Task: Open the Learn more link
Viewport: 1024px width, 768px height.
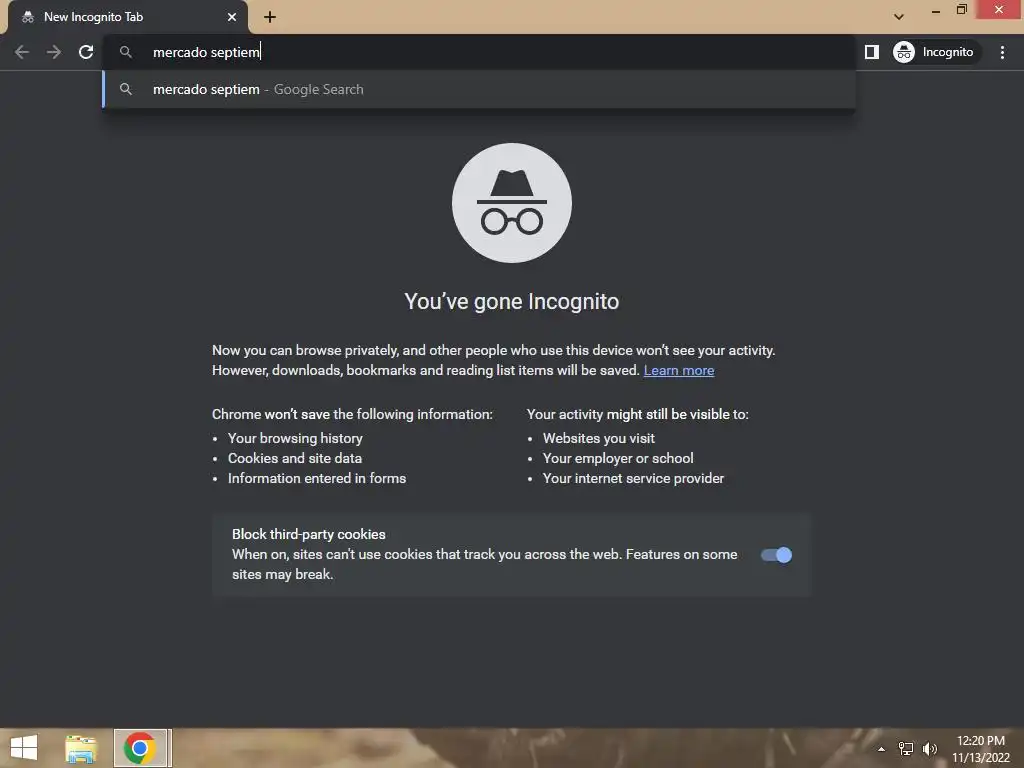Action: tap(679, 370)
